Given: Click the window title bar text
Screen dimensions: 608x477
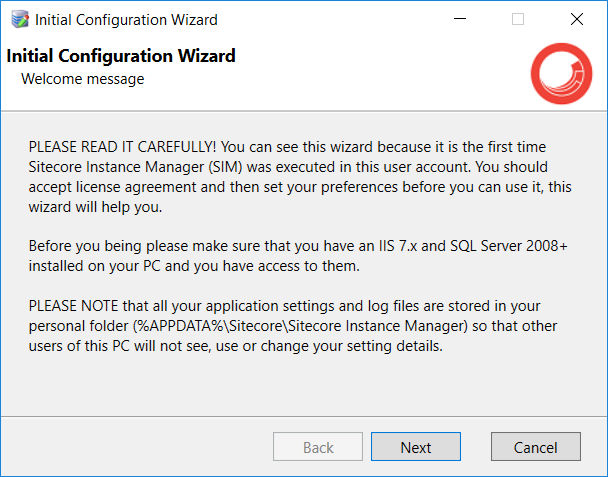Looking at the screenshot, I should click(126, 20).
